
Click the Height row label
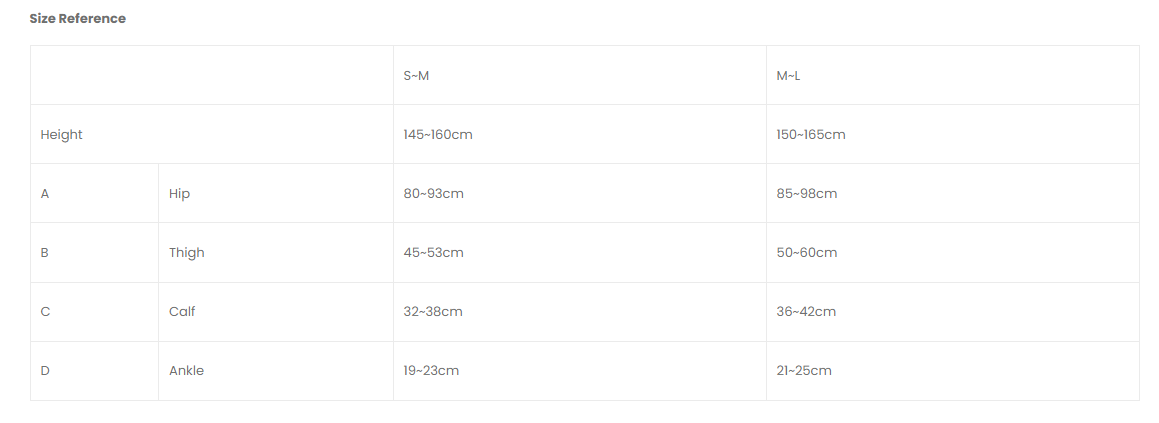[x=61, y=135]
